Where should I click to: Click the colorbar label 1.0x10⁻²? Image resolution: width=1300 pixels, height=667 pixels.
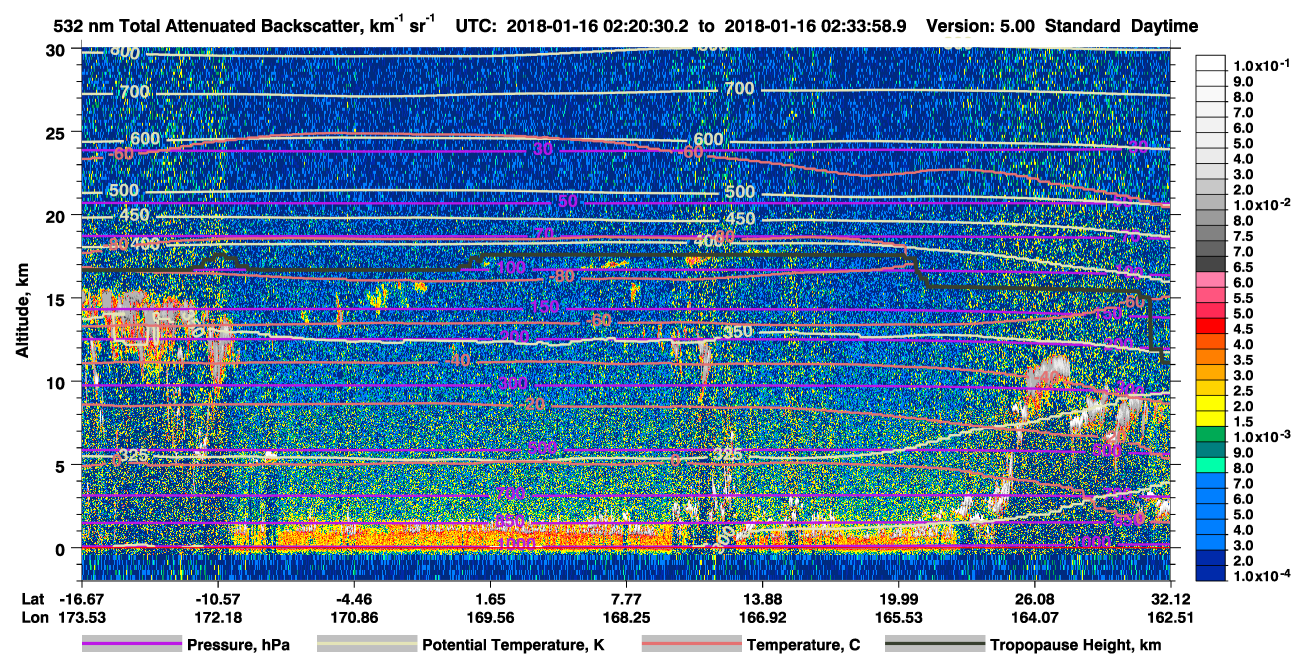point(1264,204)
